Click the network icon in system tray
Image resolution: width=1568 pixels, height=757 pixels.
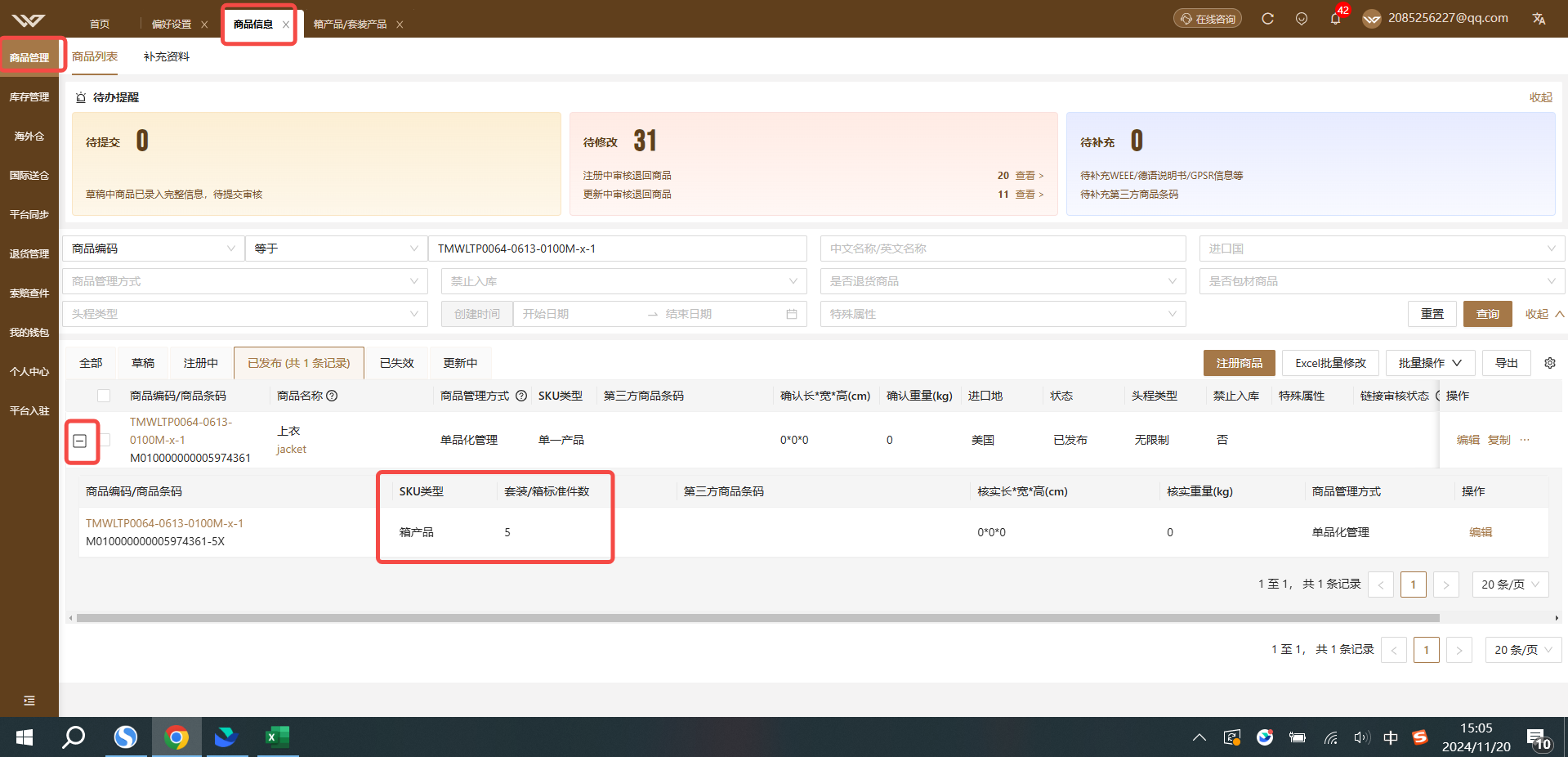pyautogui.click(x=1330, y=737)
